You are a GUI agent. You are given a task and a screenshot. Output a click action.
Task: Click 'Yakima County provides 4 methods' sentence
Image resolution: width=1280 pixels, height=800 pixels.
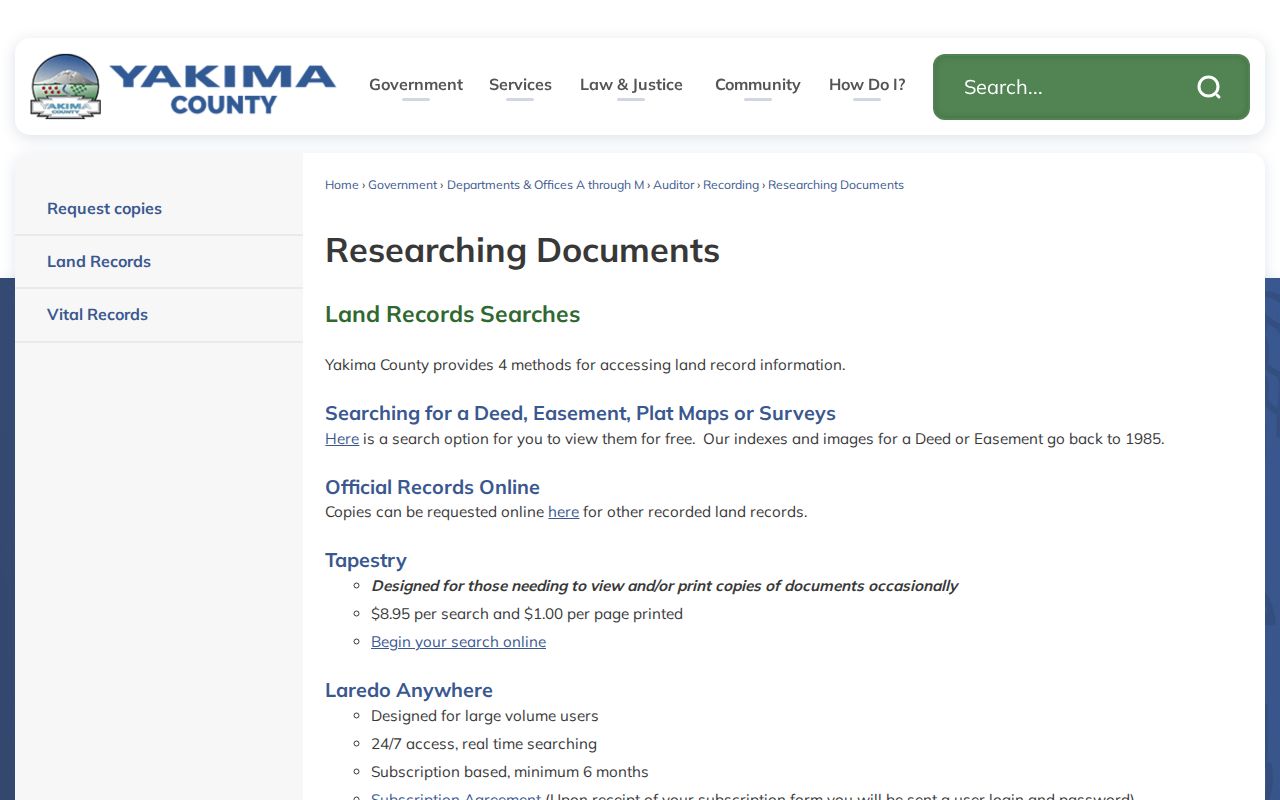pos(585,365)
